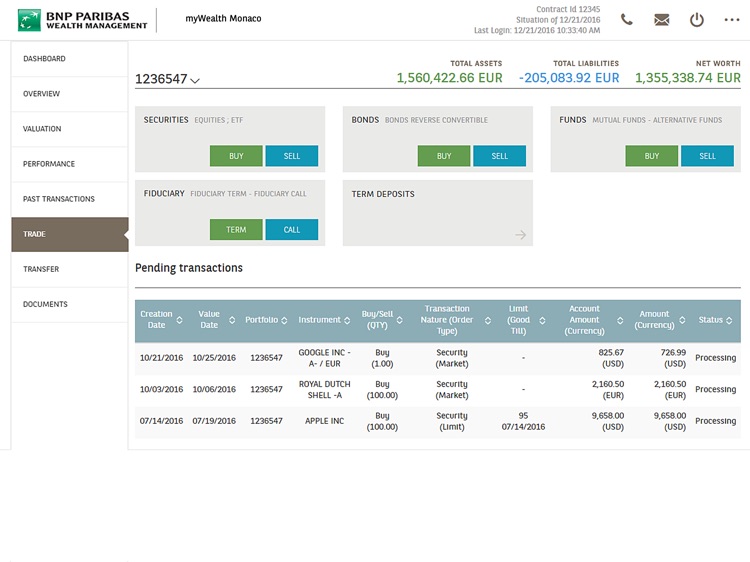Click the phone contact icon

pyautogui.click(x=626, y=20)
